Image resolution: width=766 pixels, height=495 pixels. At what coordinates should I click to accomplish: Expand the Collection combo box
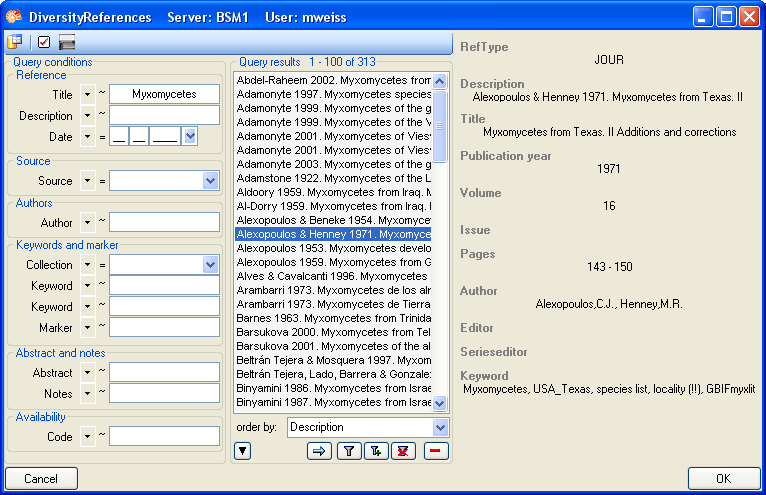tap(210, 265)
